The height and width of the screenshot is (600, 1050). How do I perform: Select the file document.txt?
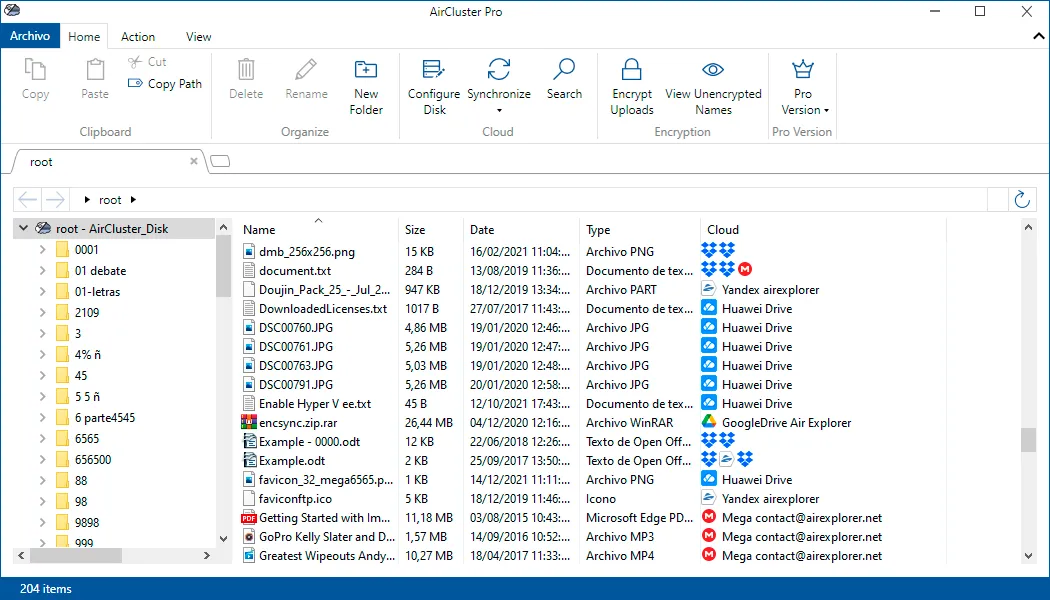(x=295, y=271)
